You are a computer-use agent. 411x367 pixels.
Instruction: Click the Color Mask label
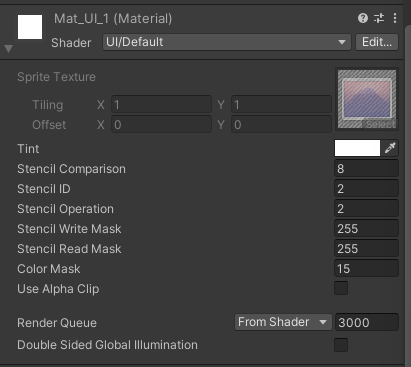point(49,269)
